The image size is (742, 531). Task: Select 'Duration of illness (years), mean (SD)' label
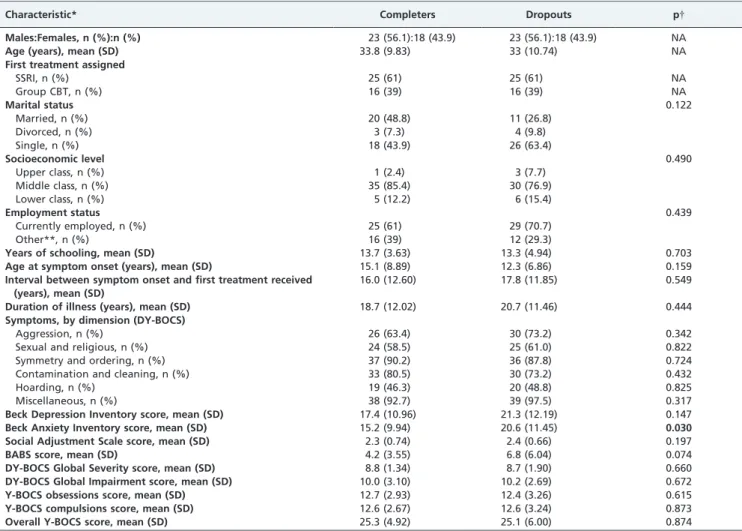click(x=97, y=307)
